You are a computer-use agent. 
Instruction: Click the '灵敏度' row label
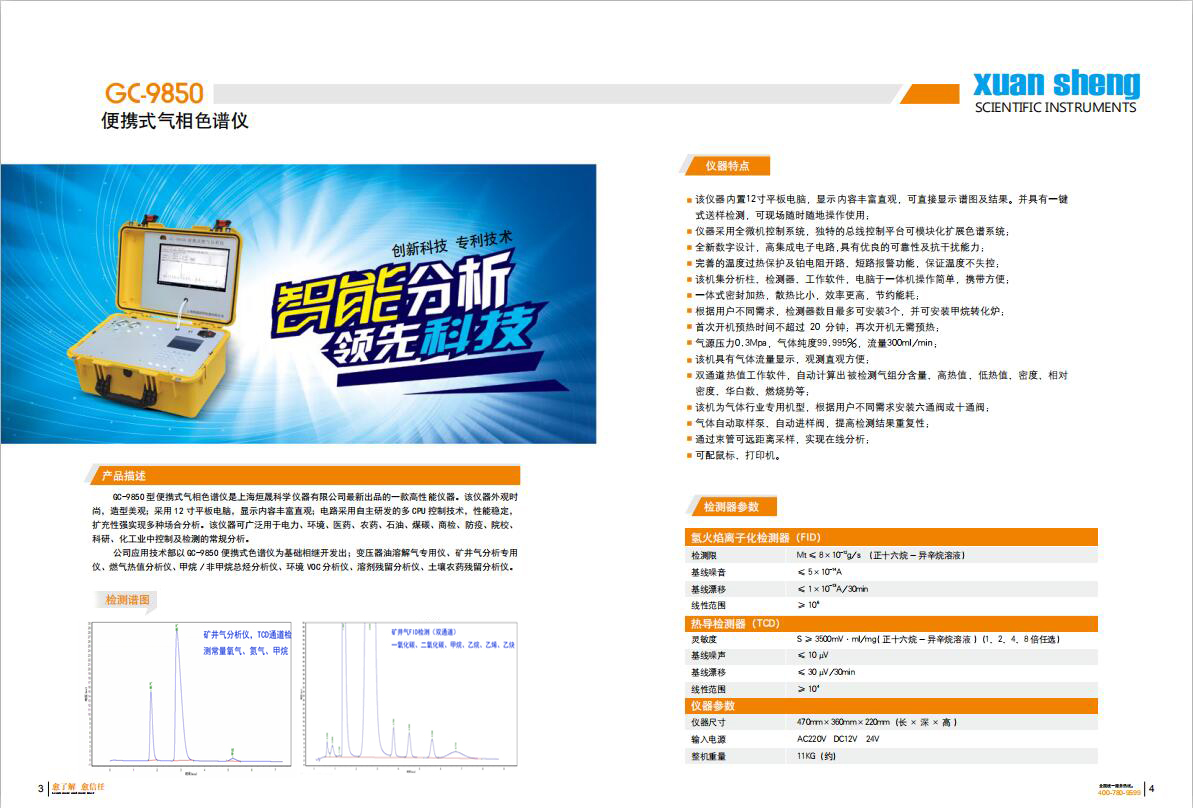coord(703,640)
